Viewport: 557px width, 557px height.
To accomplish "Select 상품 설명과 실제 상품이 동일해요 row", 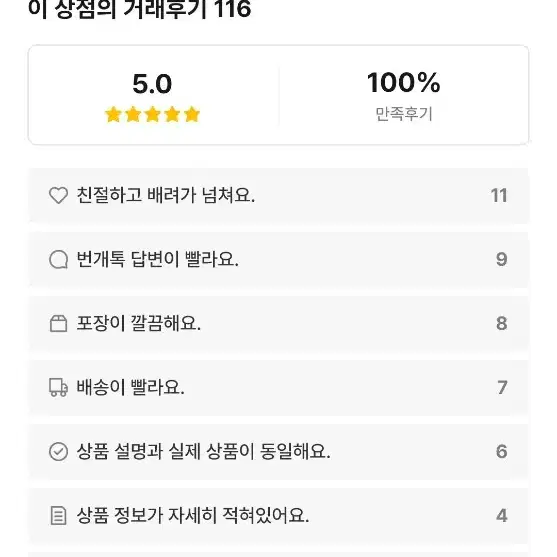I will click(x=278, y=451).
